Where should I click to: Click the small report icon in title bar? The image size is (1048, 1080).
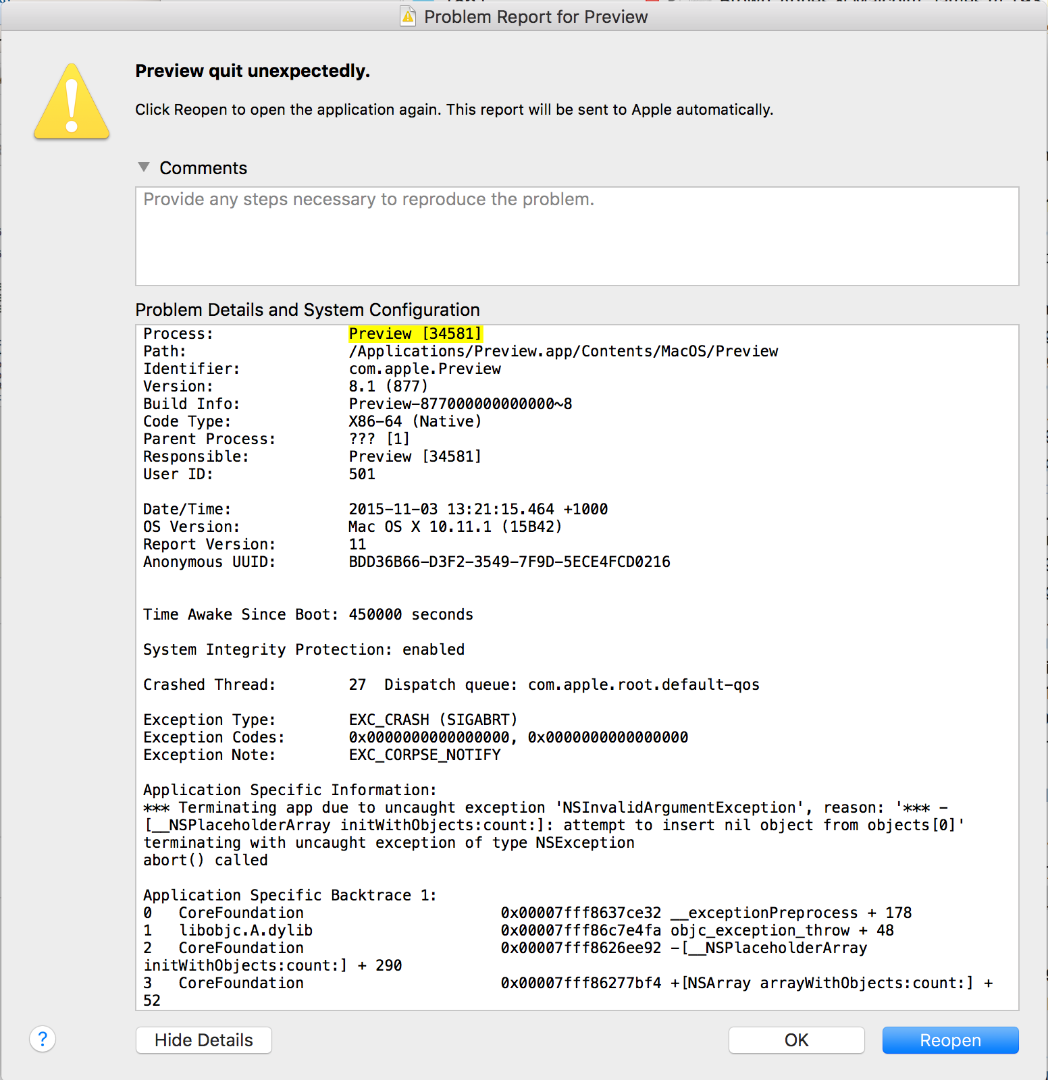(408, 17)
